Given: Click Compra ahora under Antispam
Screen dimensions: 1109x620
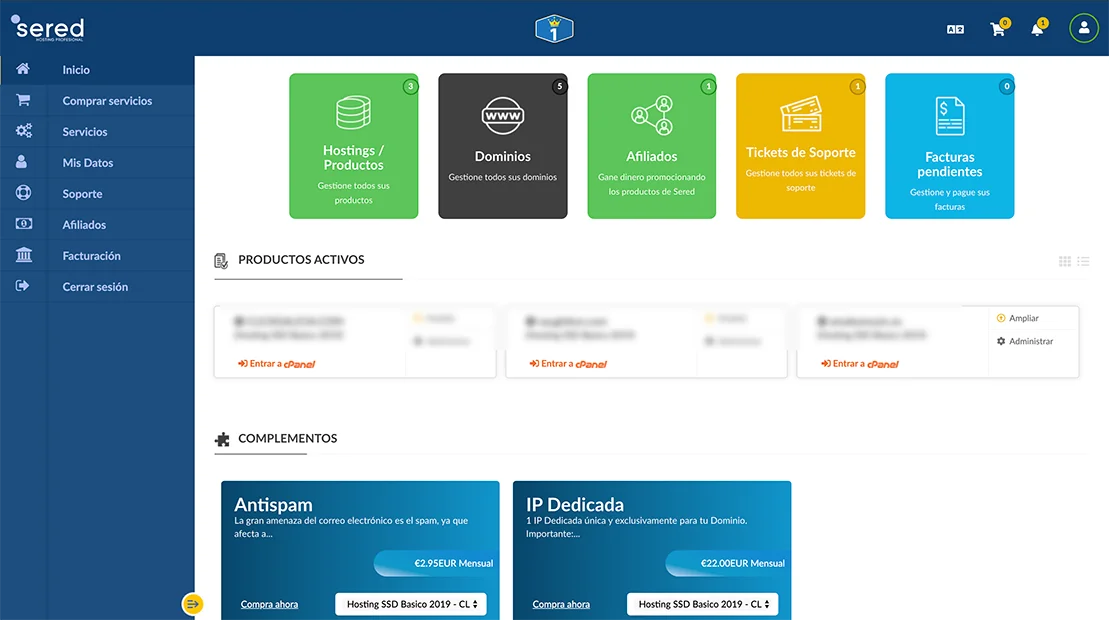Looking at the screenshot, I should [269, 604].
